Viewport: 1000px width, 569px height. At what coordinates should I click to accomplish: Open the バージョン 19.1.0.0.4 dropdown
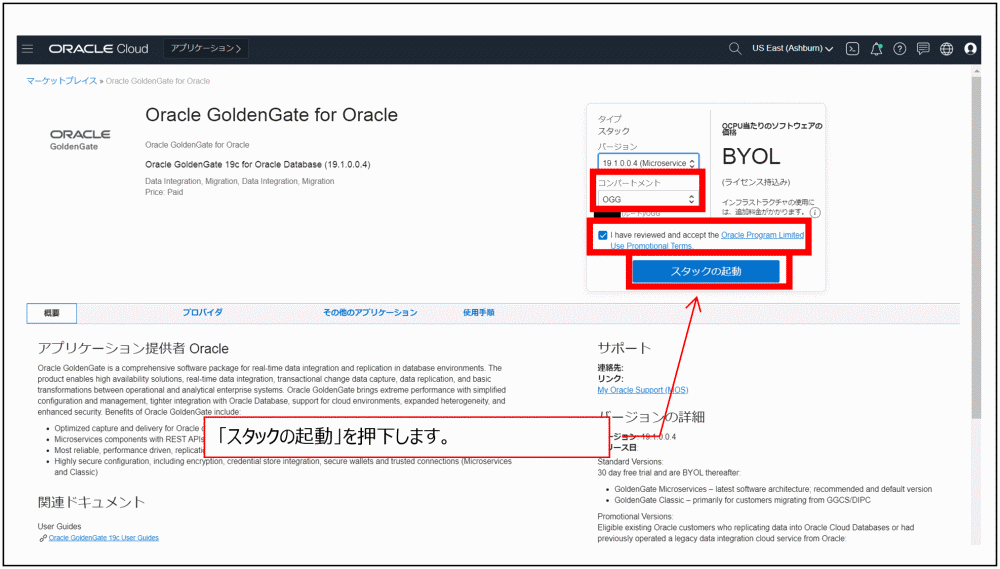pyautogui.click(x=649, y=163)
